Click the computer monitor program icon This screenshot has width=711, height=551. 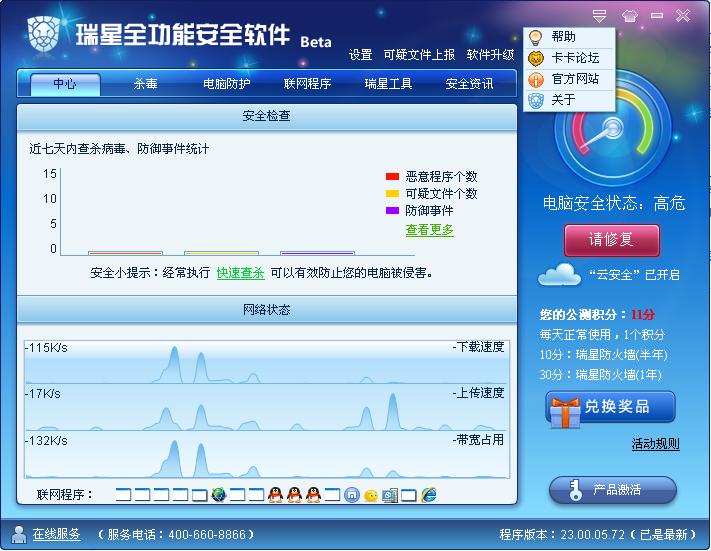tap(390, 495)
